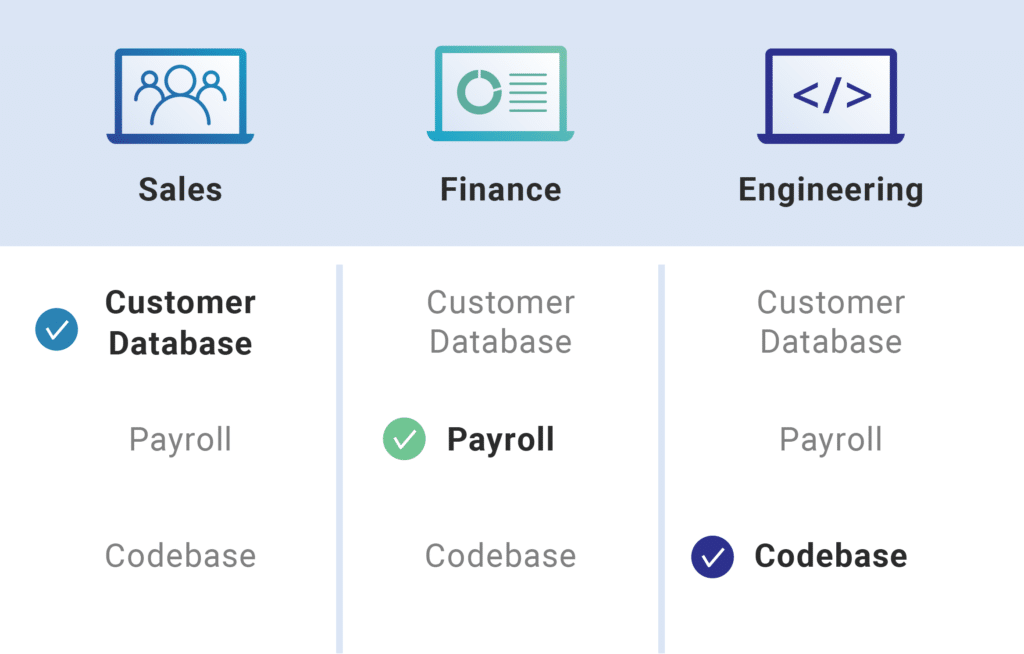Image resolution: width=1024 pixels, height=654 pixels.
Task: Select the Finance column heading
Action: pyautogui.click(x=501, y=189)
